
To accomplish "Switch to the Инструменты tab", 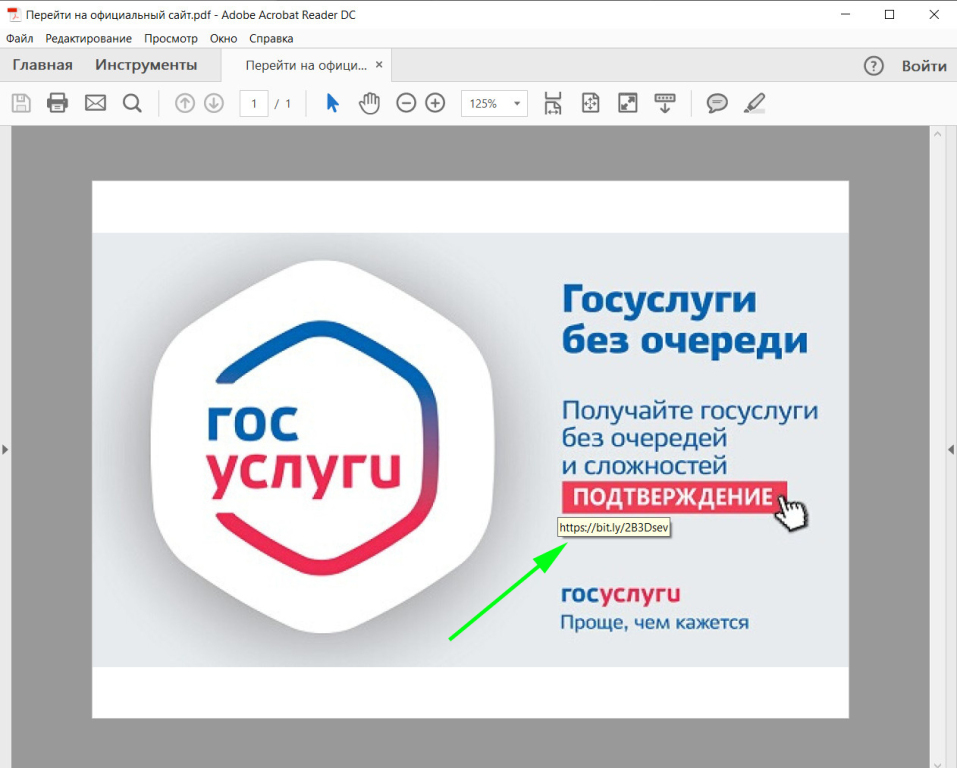I will point(146,66).
